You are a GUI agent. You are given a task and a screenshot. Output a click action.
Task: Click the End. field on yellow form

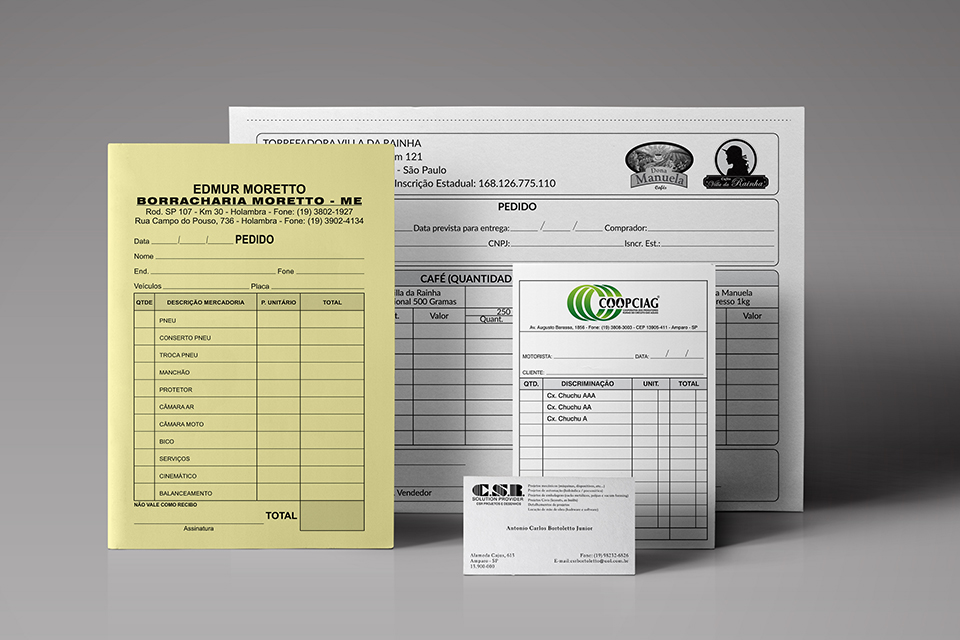click(x=204, y=271)
